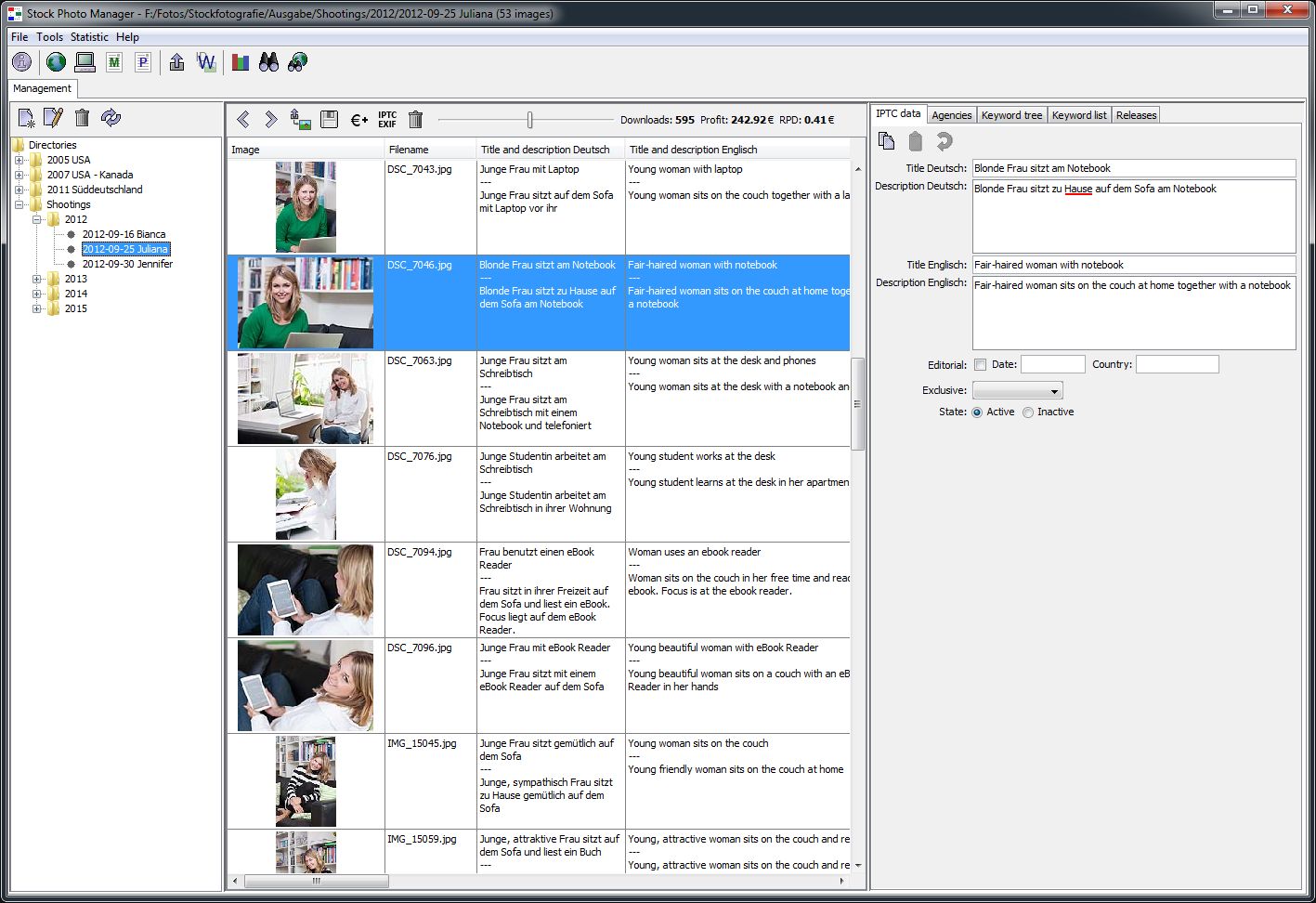The height and width of the screenshot is (903, 1316).
Task: Switch to the Agencies tab
Action: [x=952, y=115]
